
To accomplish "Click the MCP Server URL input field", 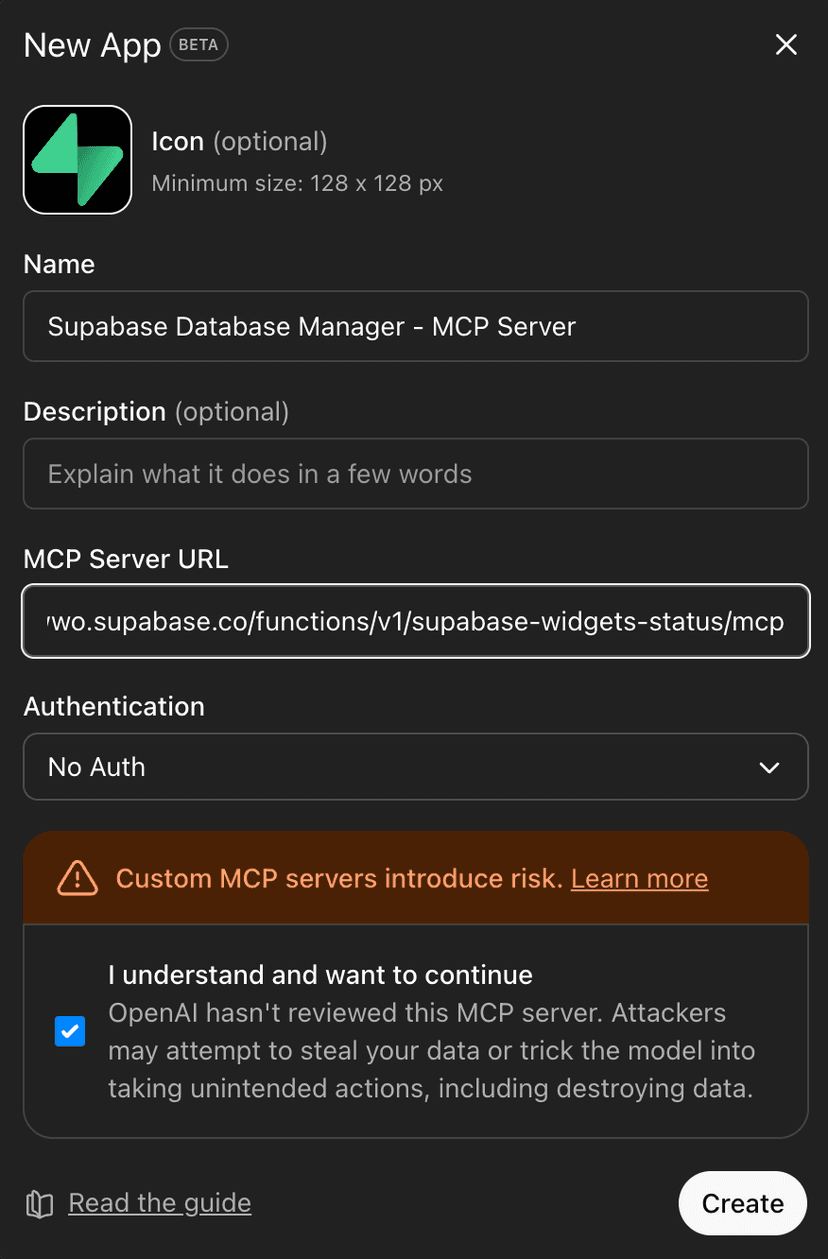I will point(416,621).
